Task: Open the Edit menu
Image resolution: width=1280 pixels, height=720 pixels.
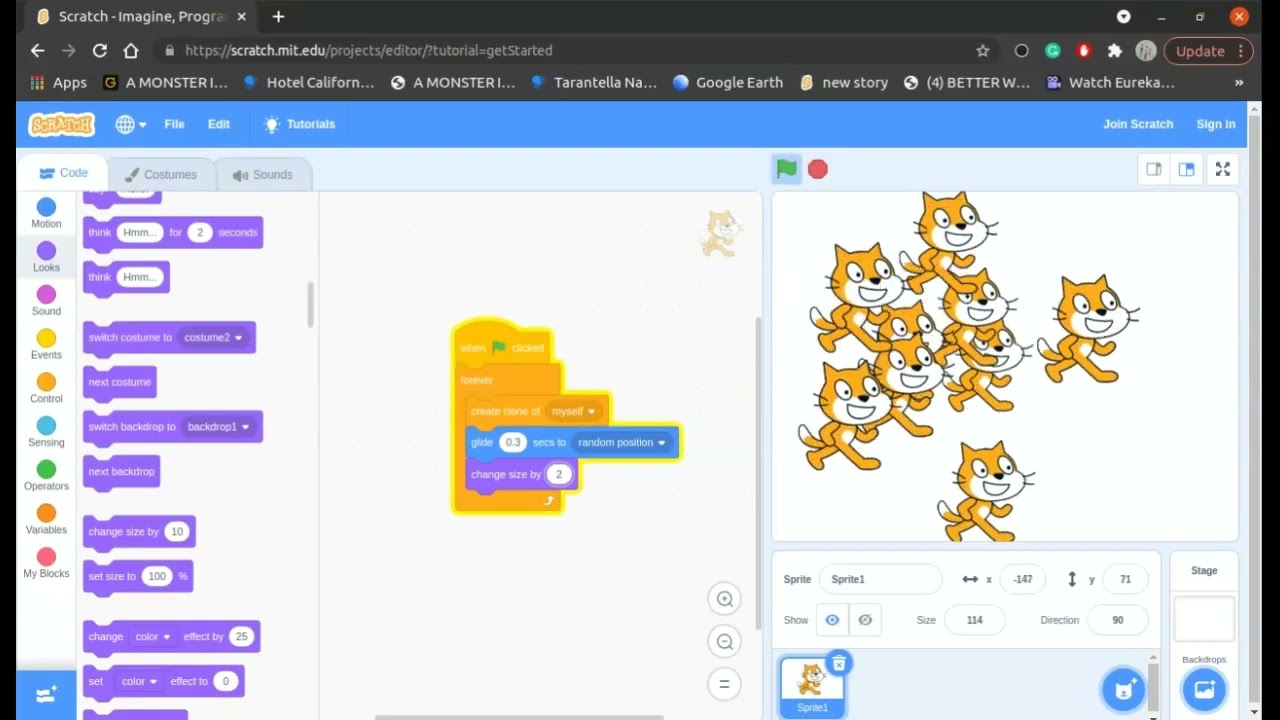Action: point(219,124)
